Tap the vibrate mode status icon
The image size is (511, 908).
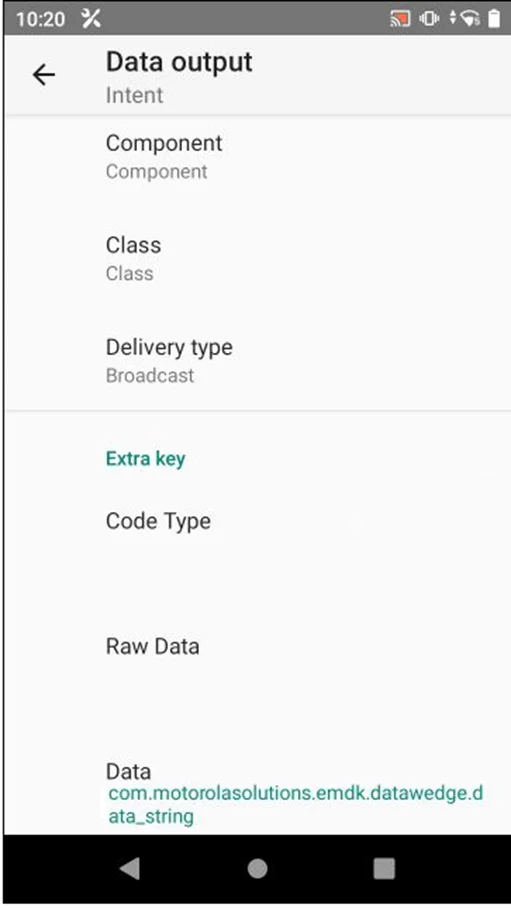(429, 19)
